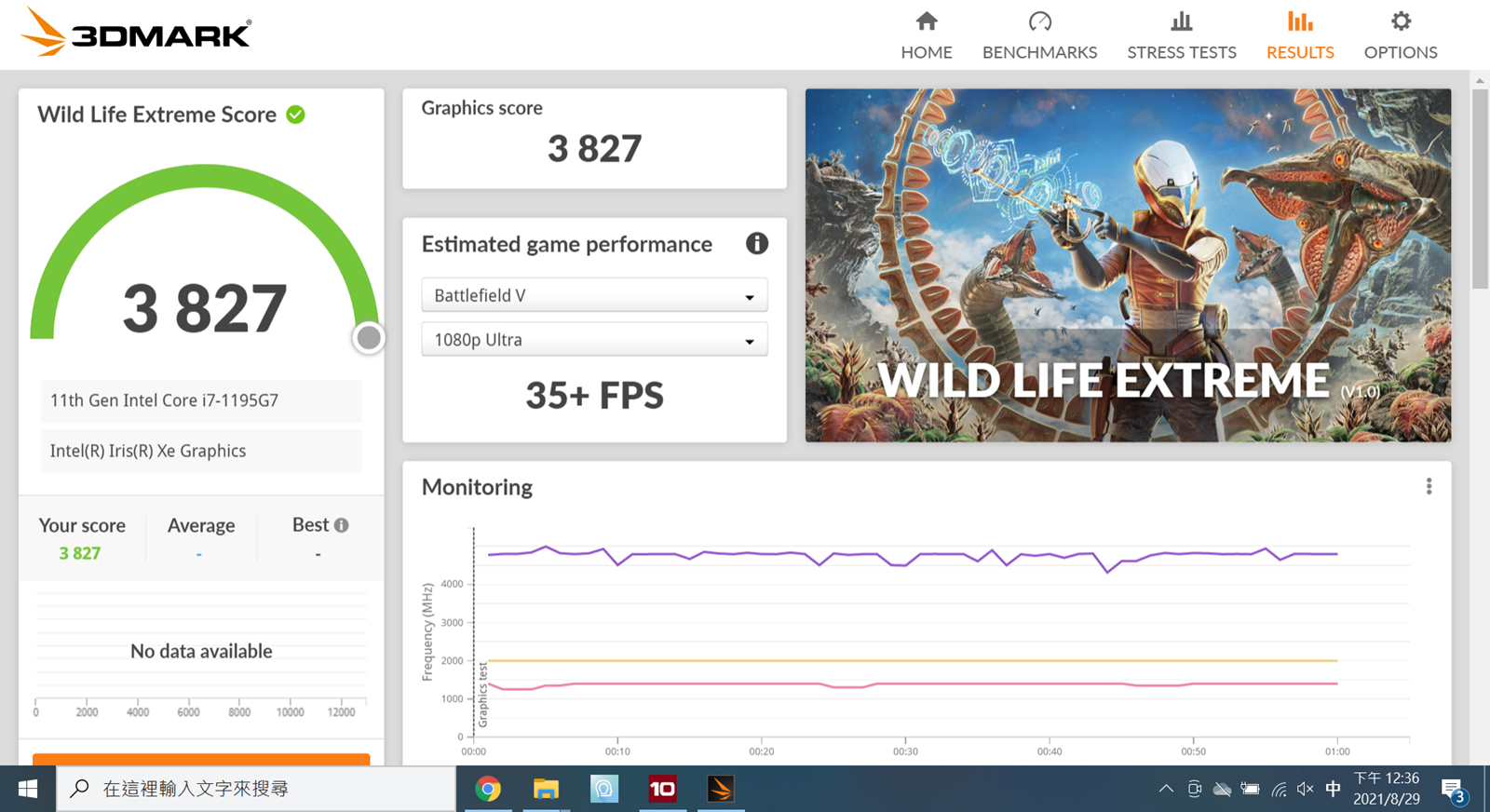Click the Wild Life Extreme banner image

(x=1127, y=265)
